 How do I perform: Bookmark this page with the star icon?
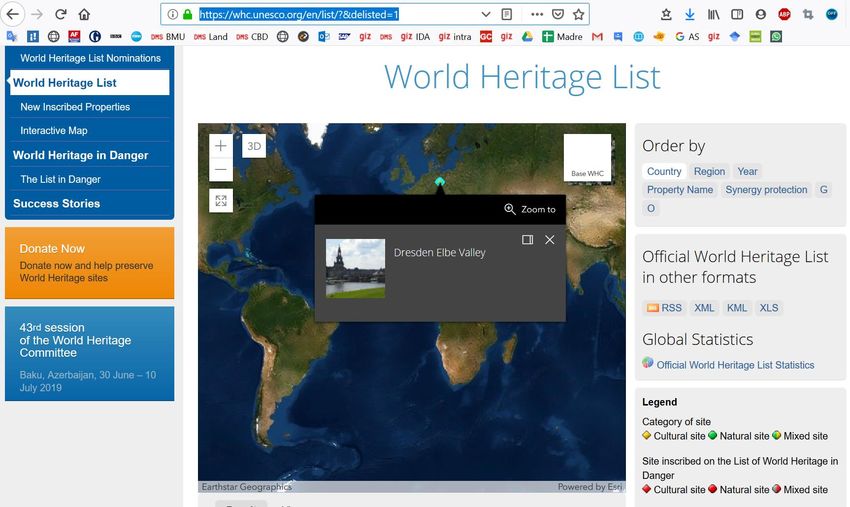[x=578, y=15]
